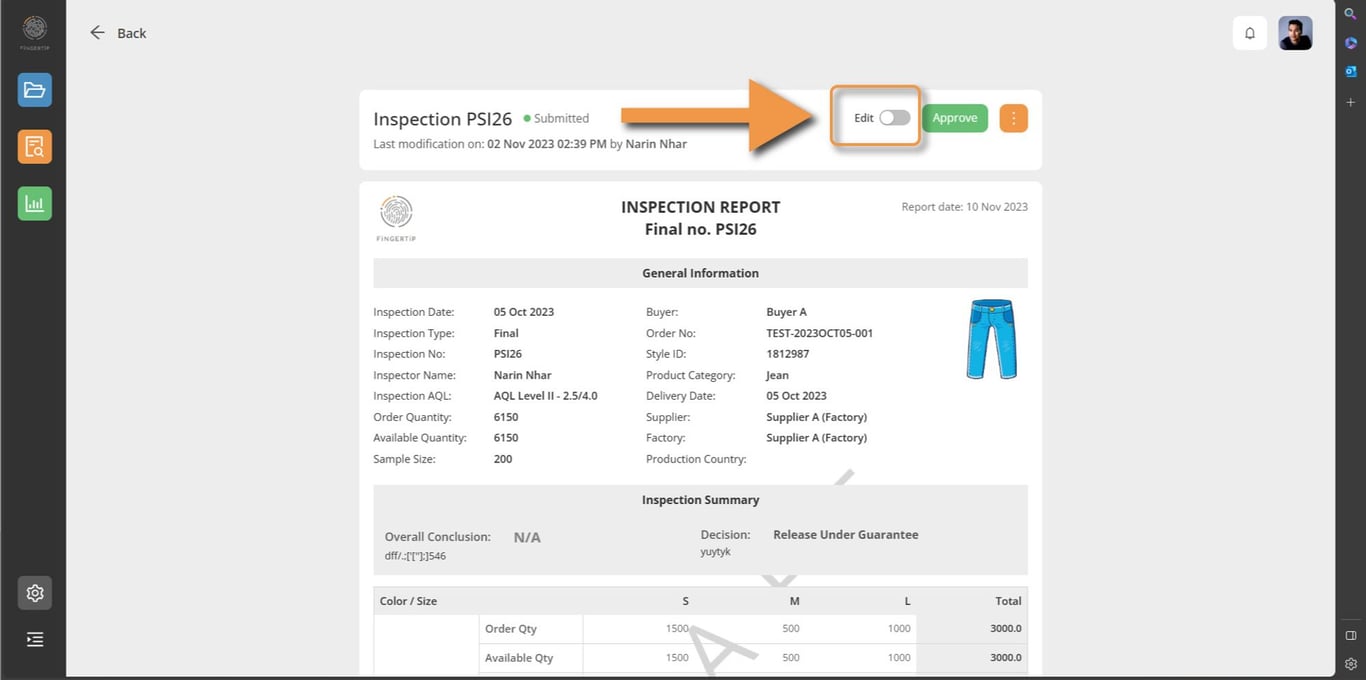Click Buyer A value
The height and width of the screenshot is (680, 1366).
[787, 312]
